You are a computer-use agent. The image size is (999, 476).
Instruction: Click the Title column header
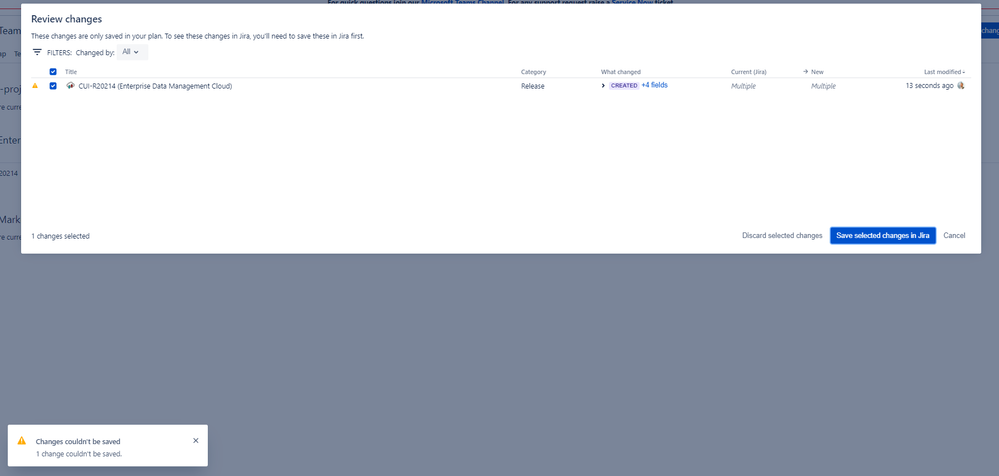pos(71,72)
